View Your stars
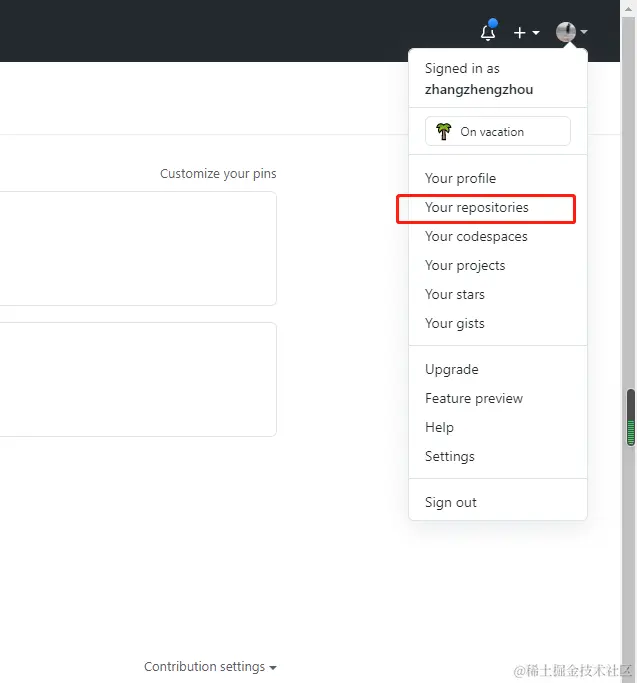 (x=455, y=294)
